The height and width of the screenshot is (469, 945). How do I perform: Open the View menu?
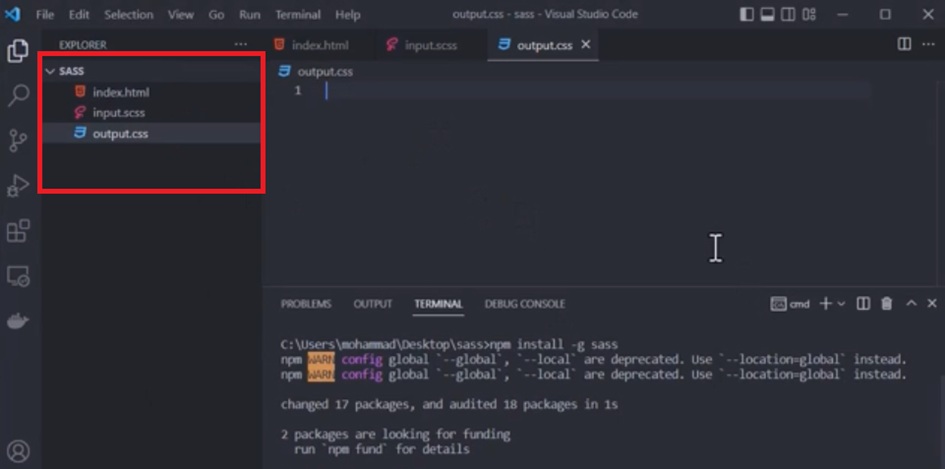coord(181,14)
